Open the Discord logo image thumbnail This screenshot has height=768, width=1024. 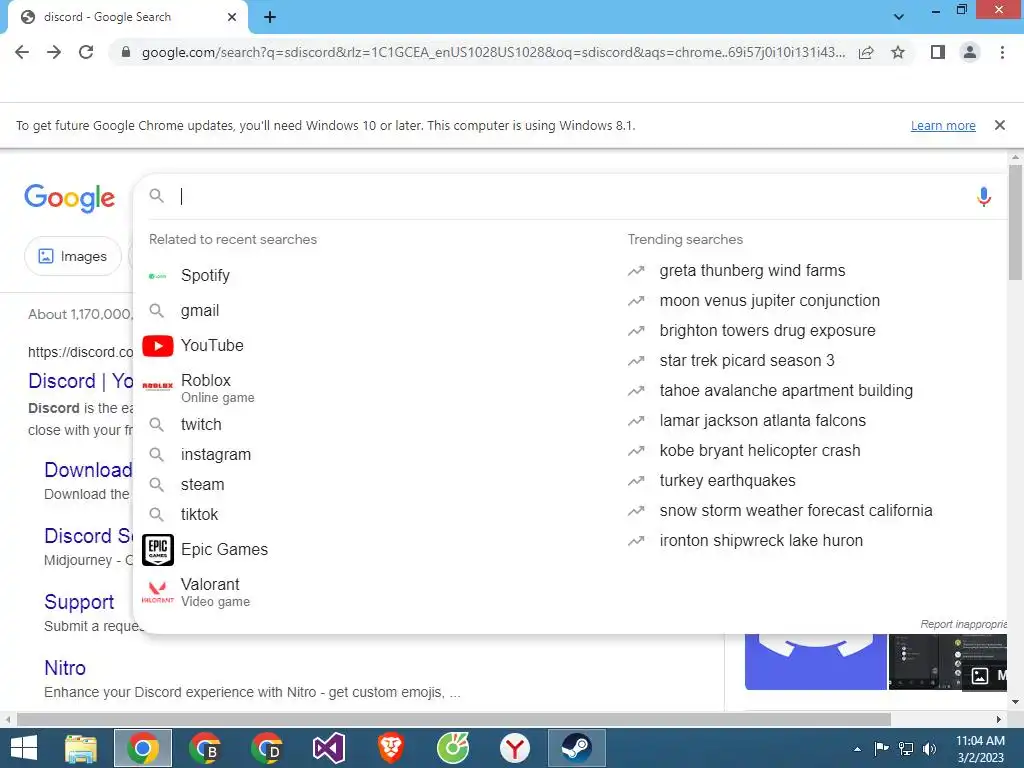pos(816,662)
